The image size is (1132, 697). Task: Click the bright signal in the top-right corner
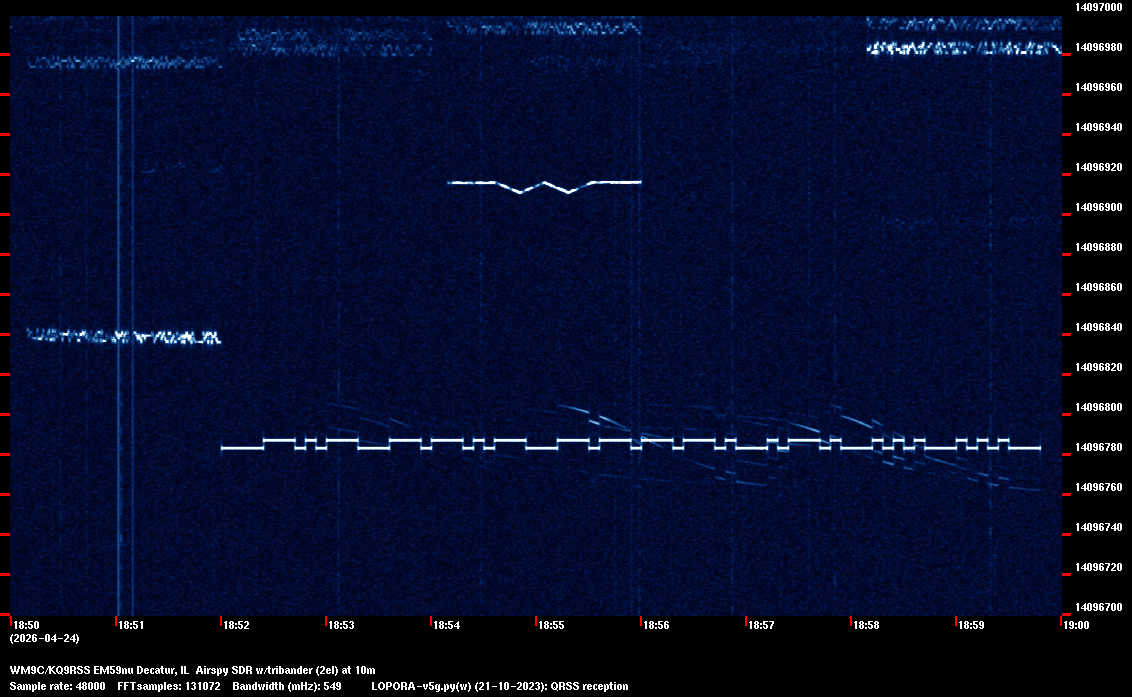tap(962, 47)
